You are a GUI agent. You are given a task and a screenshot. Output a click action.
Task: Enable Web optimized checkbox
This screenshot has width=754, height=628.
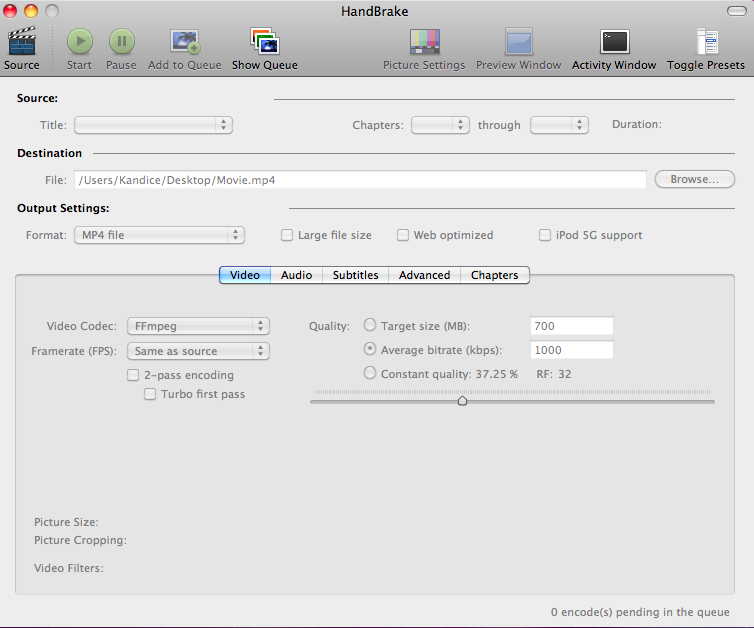(x=403, y=235)
